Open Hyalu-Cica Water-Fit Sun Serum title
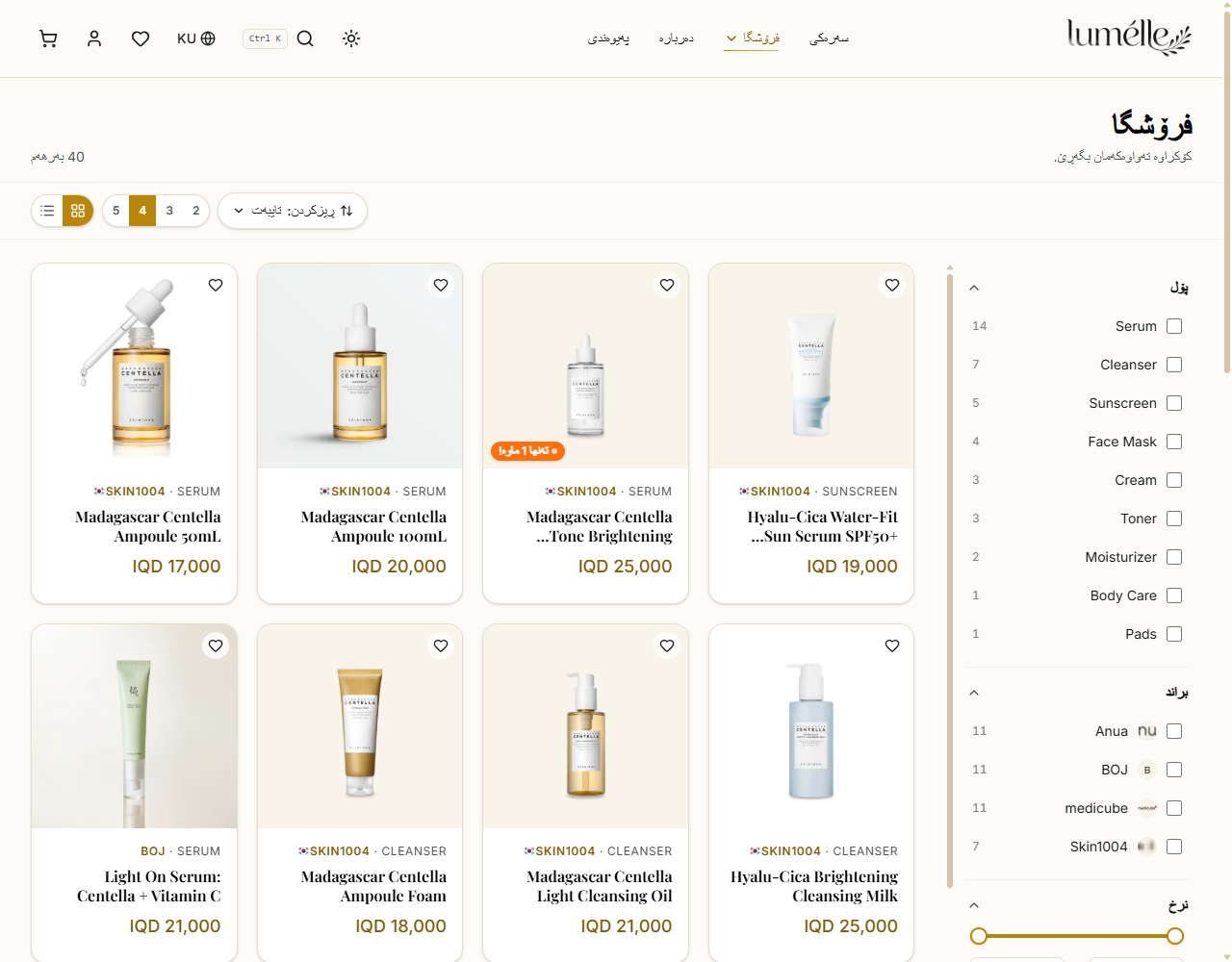Screen dimensions: 1232x962 (x=823, y=526)
